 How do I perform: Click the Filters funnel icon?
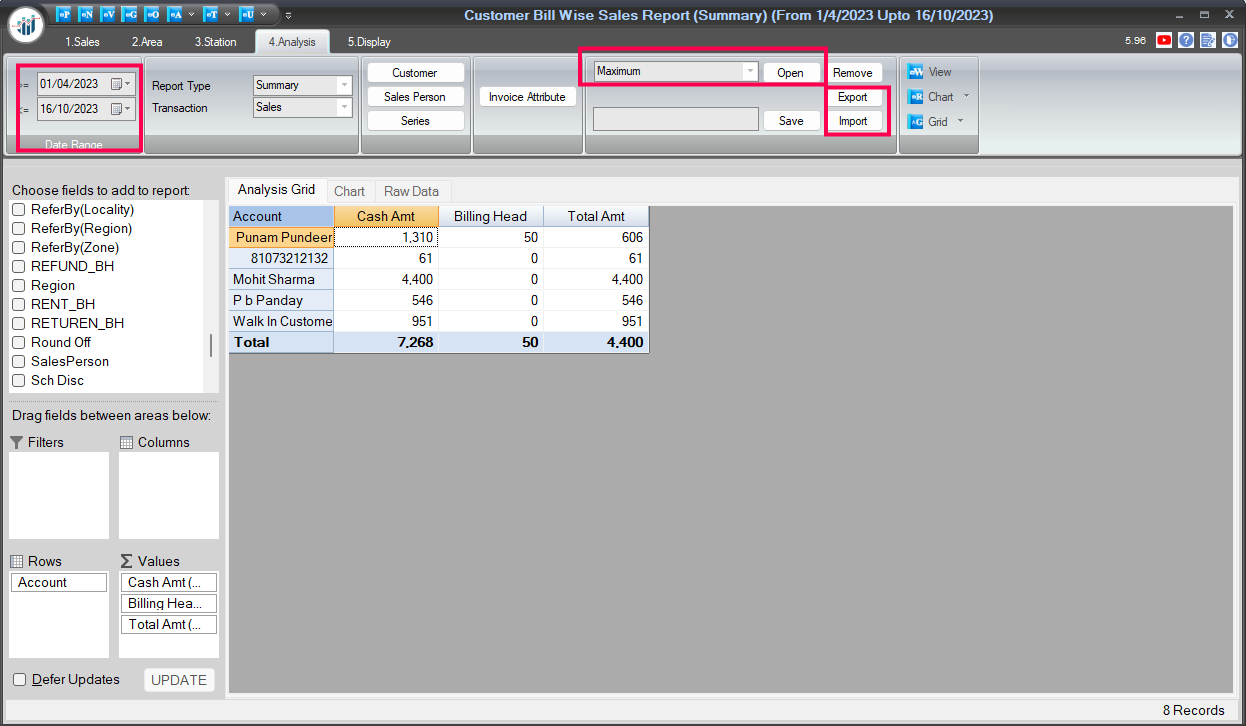coord(16,442)
